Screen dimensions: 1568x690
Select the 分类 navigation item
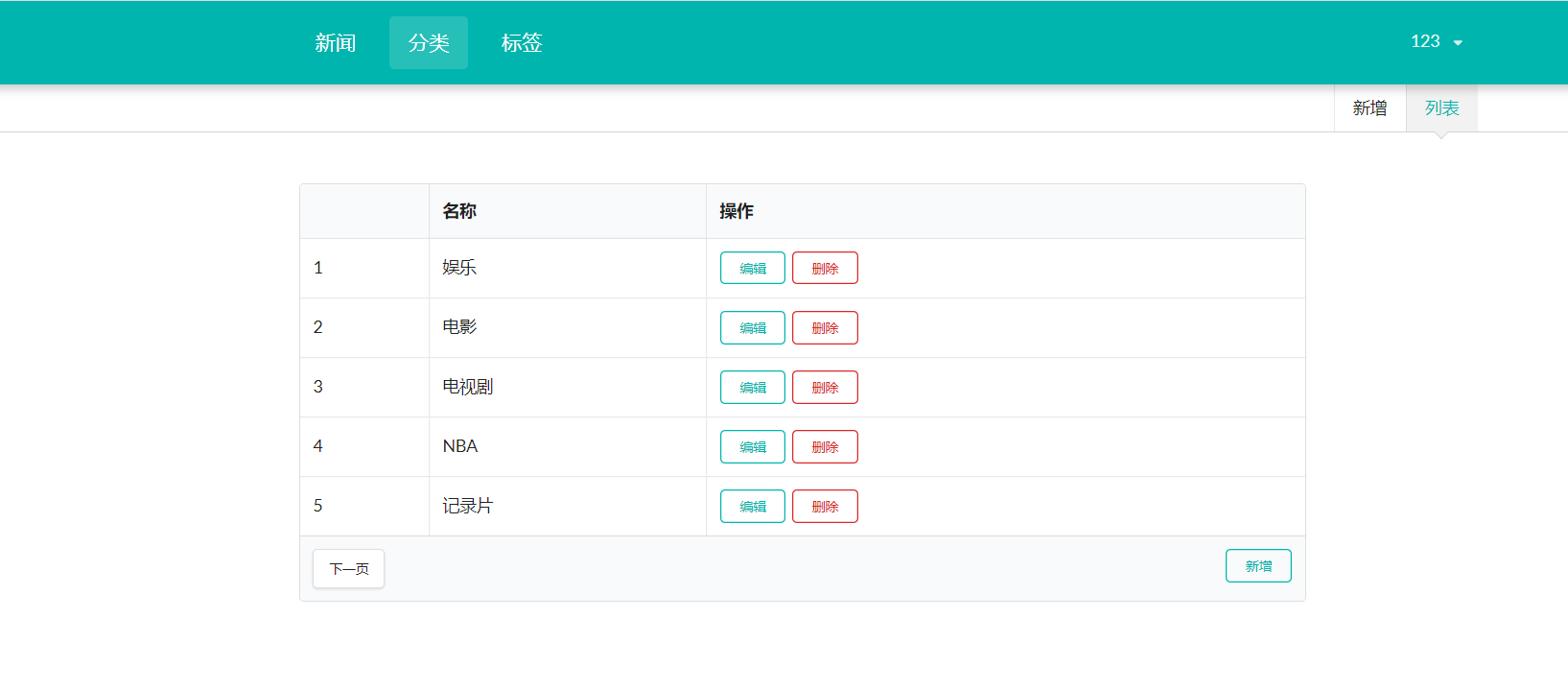[429, 42]
